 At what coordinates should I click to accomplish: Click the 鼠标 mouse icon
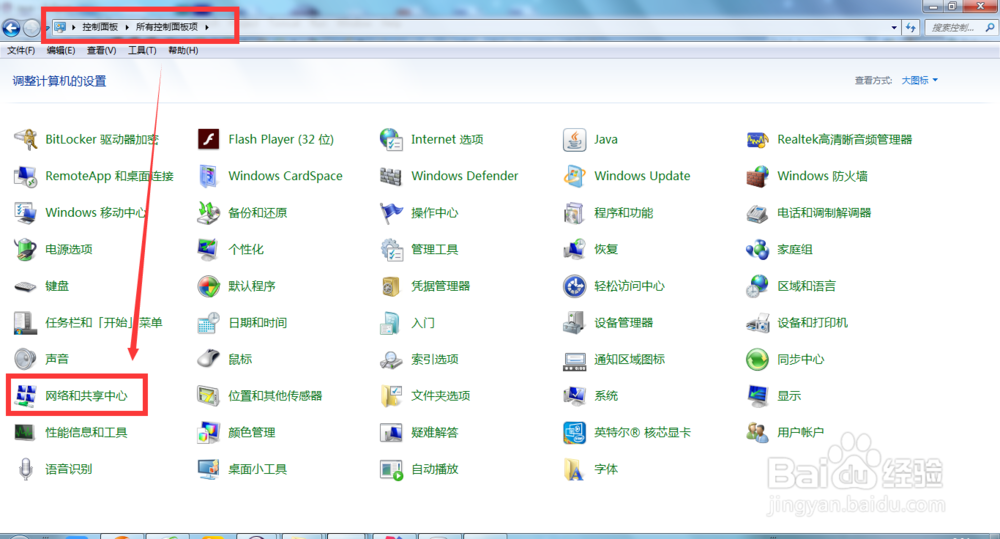[209, 359]
